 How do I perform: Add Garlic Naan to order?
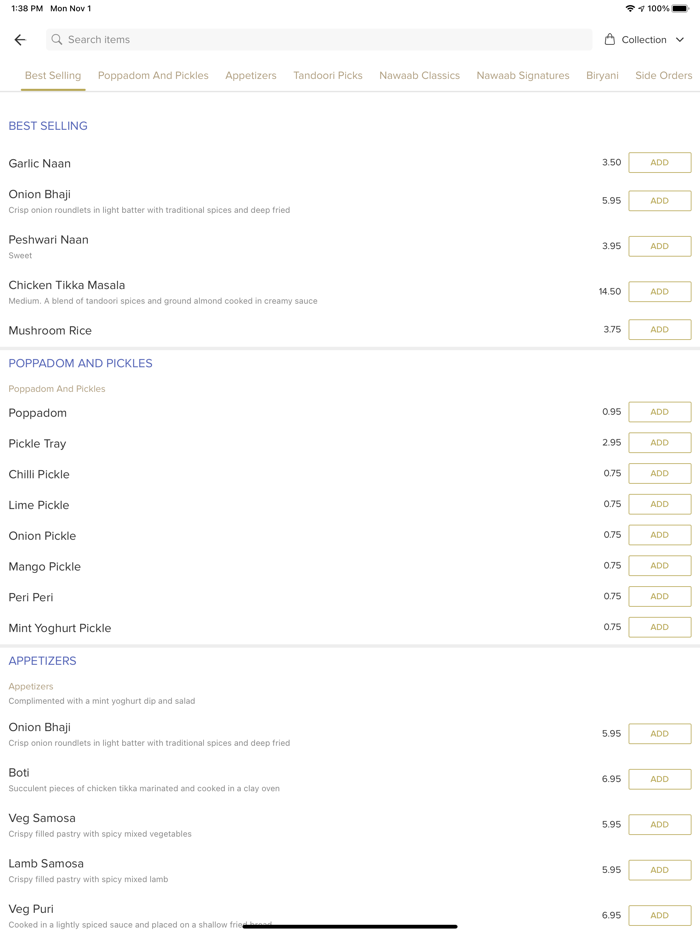click(659, 163)
